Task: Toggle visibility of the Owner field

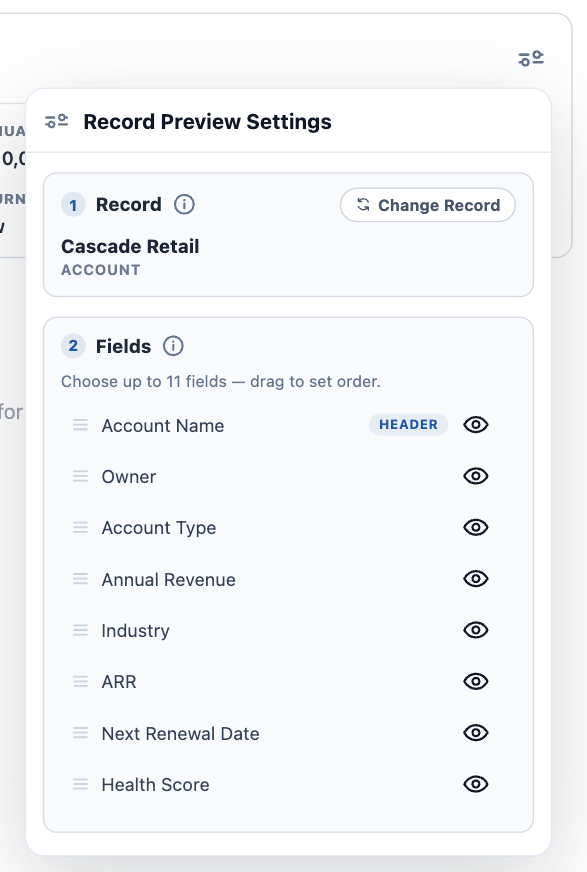Action: 476,476
